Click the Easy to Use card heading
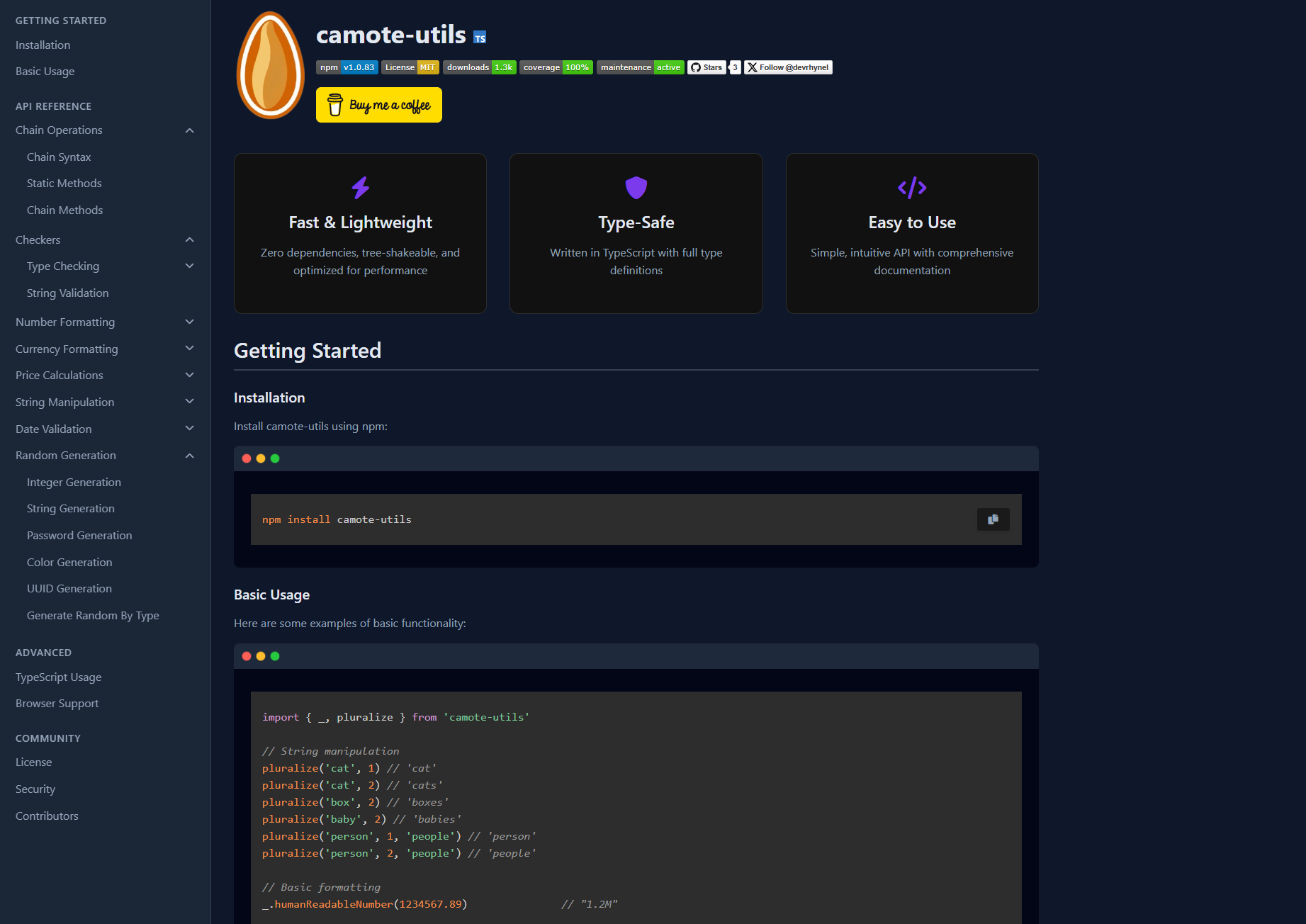 [x=912, y=222]
